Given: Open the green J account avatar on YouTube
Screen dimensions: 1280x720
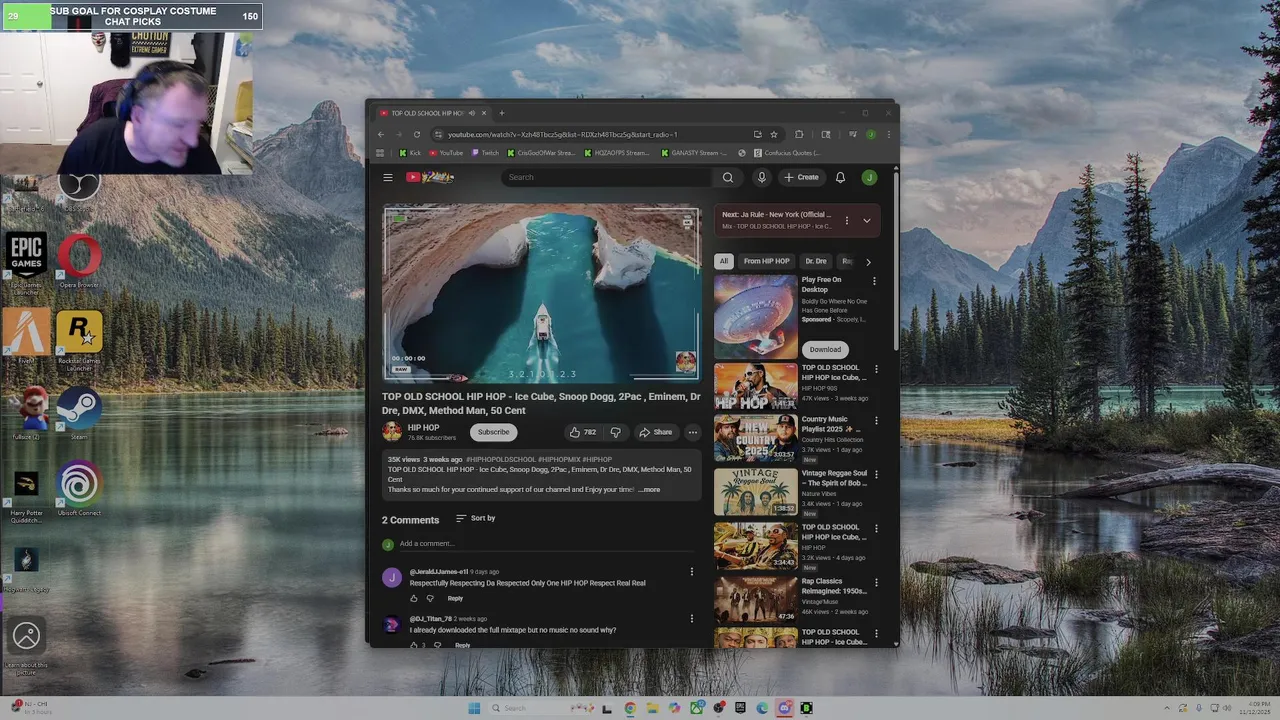Looking at the screenshot, I should click(x=869, y=177).
